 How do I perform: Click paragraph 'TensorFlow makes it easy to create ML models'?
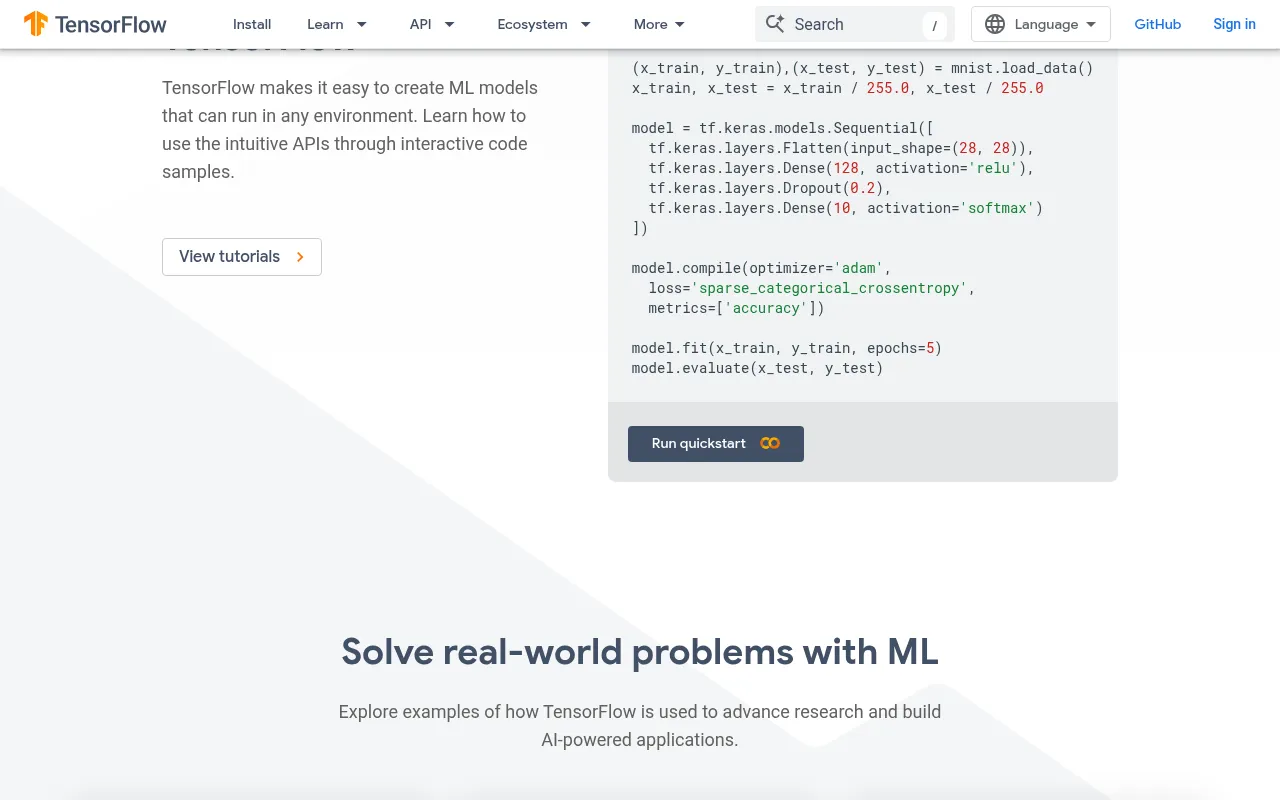[x=349, y=130]
